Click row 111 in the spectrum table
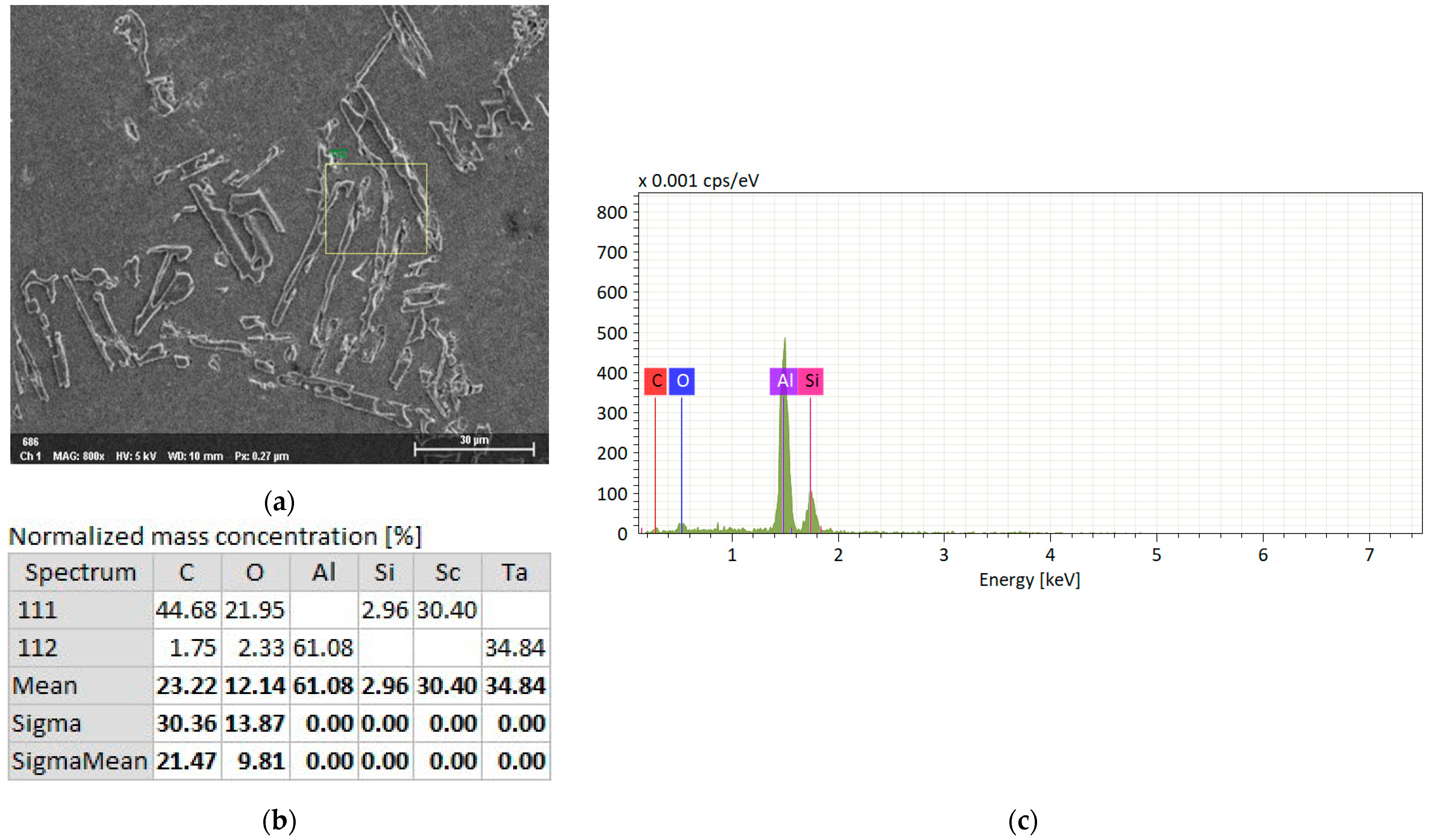Screen dimensions: 1431x840 tap(37, 610)
